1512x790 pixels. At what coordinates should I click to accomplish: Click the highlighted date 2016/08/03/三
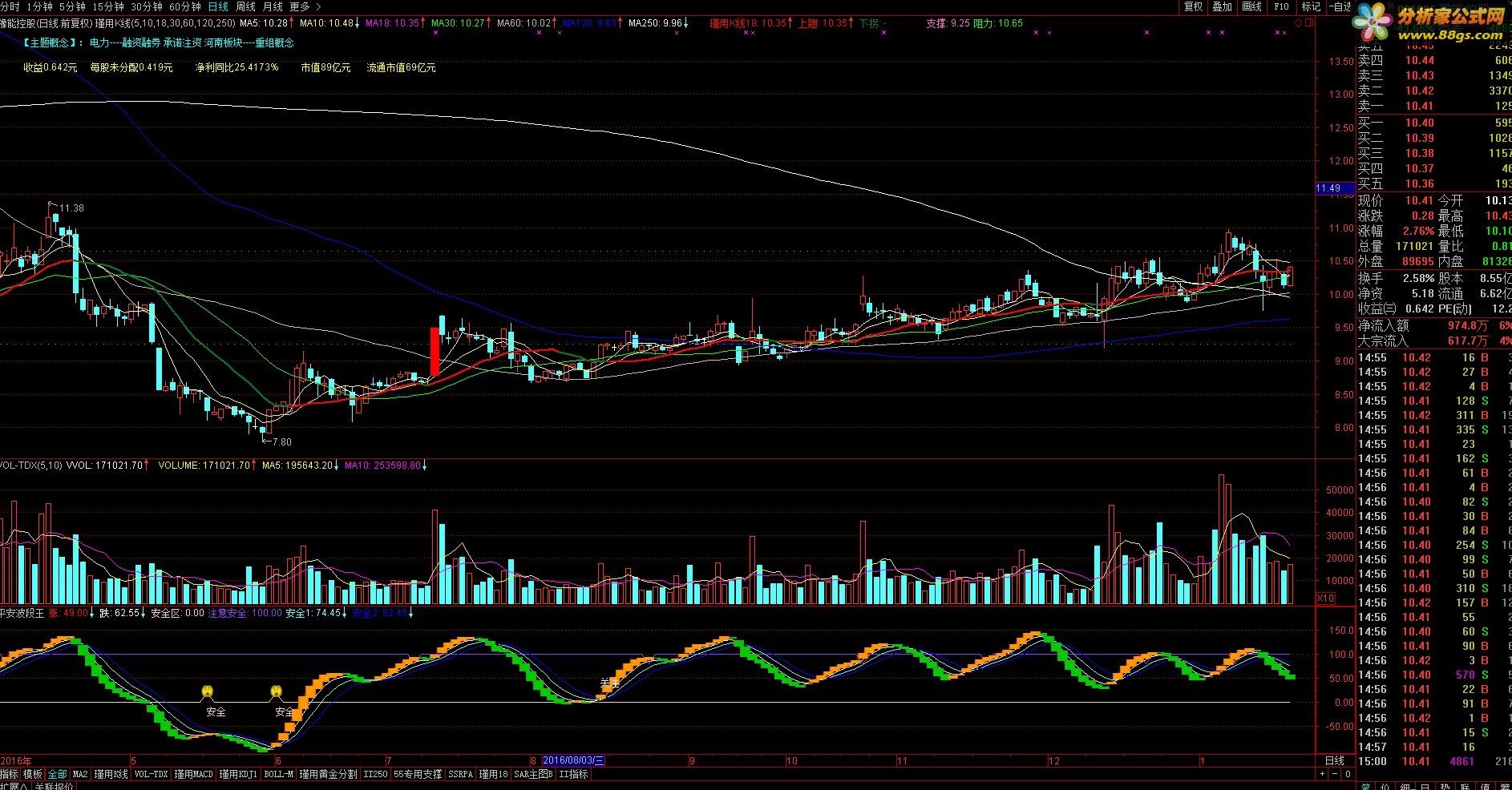(573, 760)
